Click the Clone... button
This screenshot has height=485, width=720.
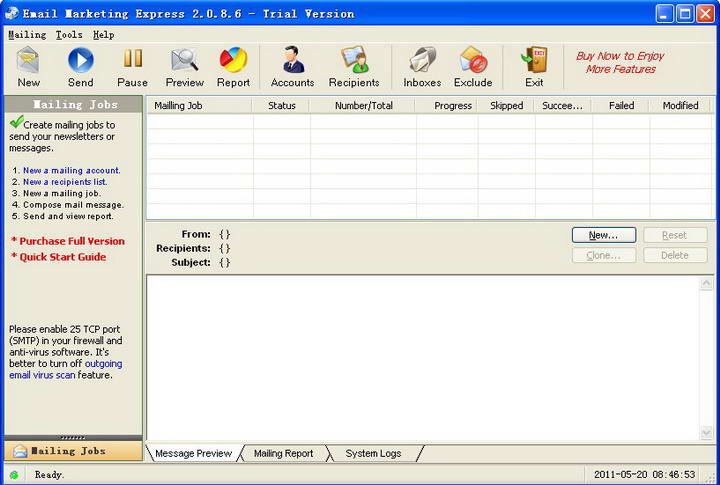604,255
